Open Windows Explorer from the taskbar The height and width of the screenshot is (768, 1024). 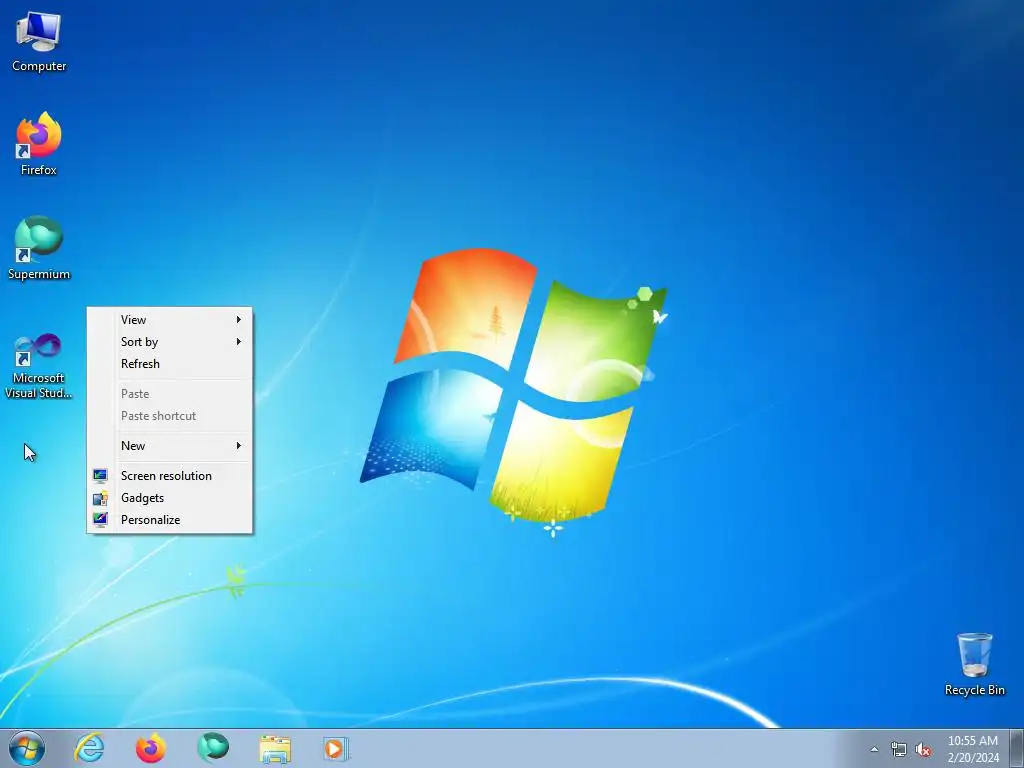275,748
